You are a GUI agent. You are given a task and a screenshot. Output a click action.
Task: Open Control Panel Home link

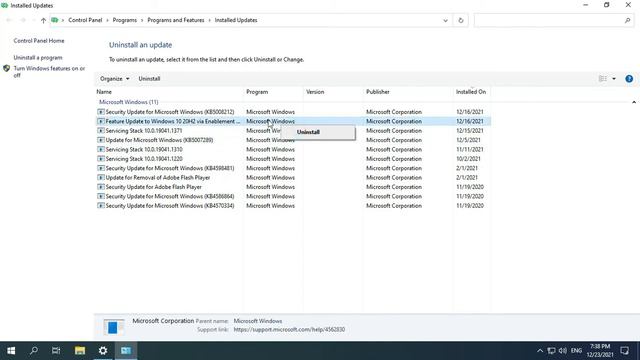[x=39, y=41]
